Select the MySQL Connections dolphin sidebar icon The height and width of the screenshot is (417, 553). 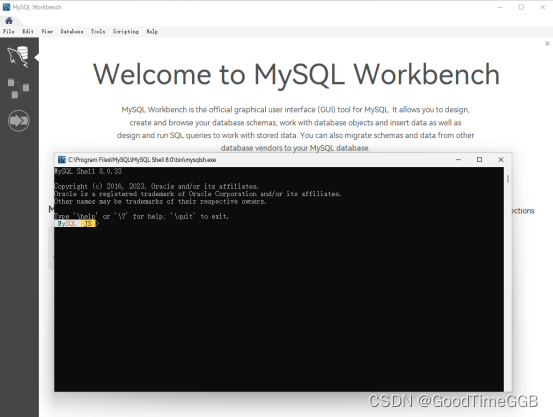tap(18, 56)
